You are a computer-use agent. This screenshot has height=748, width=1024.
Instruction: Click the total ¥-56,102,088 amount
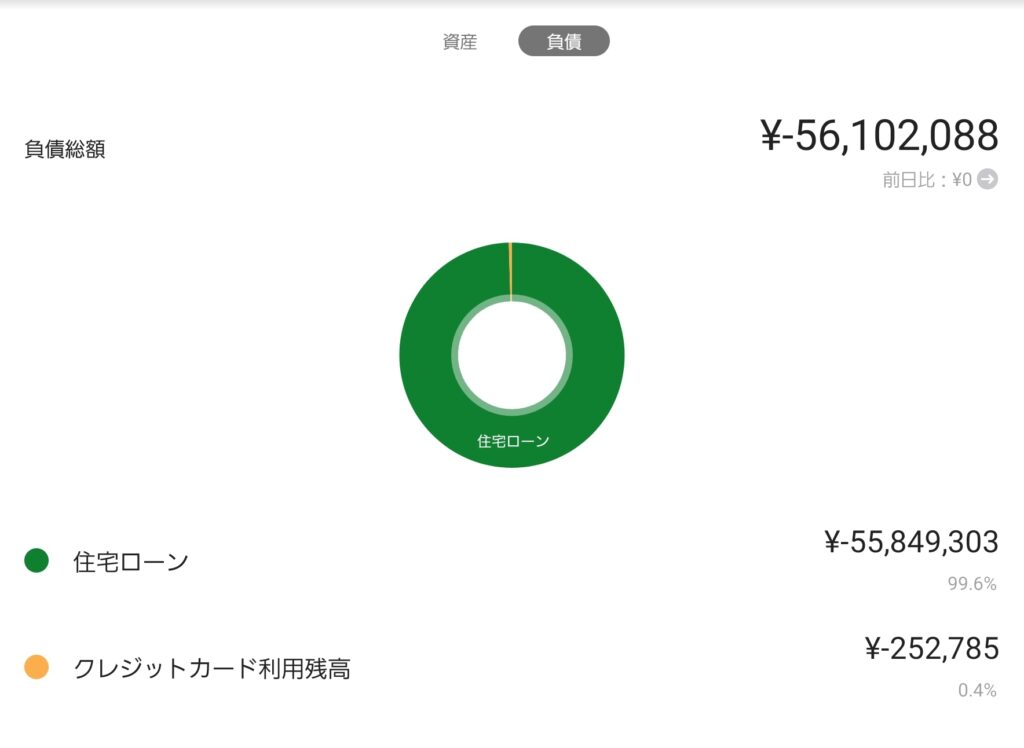coord(879,136)
